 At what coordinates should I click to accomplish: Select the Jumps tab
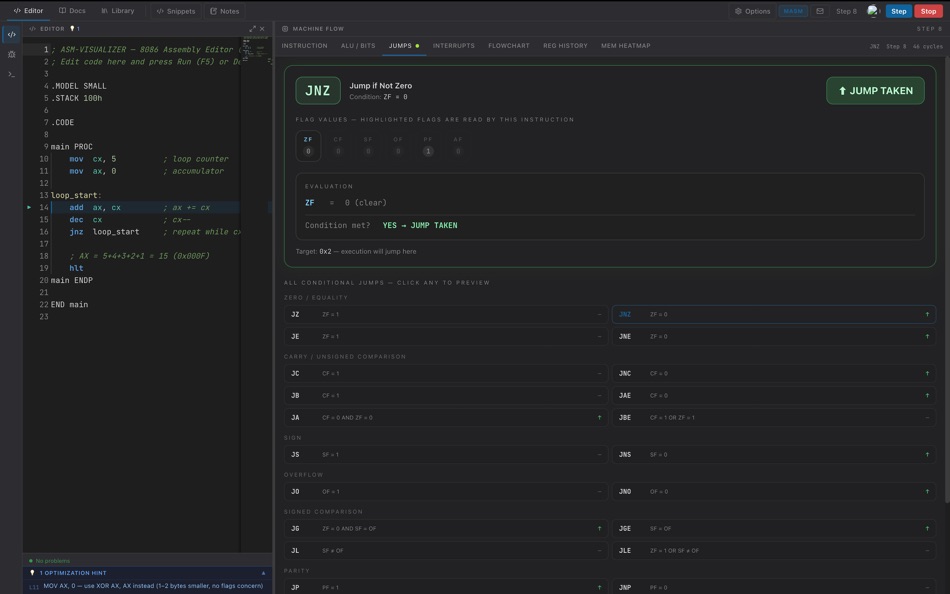point(404,45)
